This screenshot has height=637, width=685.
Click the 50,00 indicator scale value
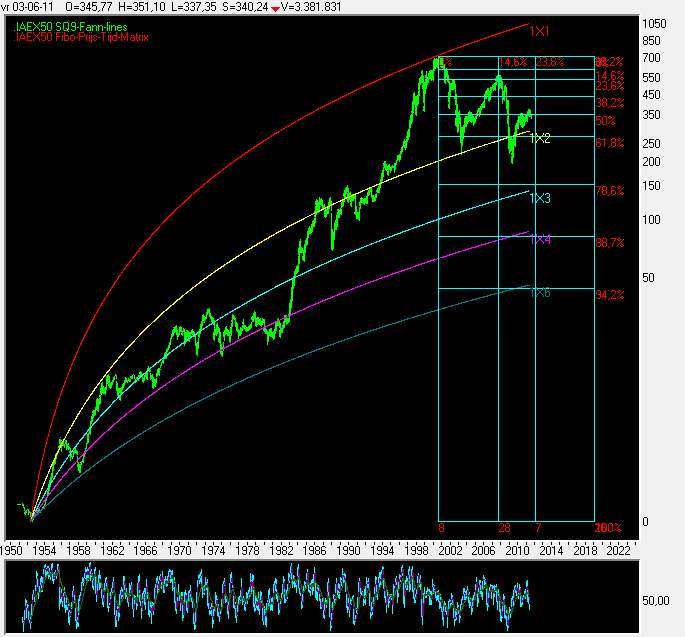point(656,601)
